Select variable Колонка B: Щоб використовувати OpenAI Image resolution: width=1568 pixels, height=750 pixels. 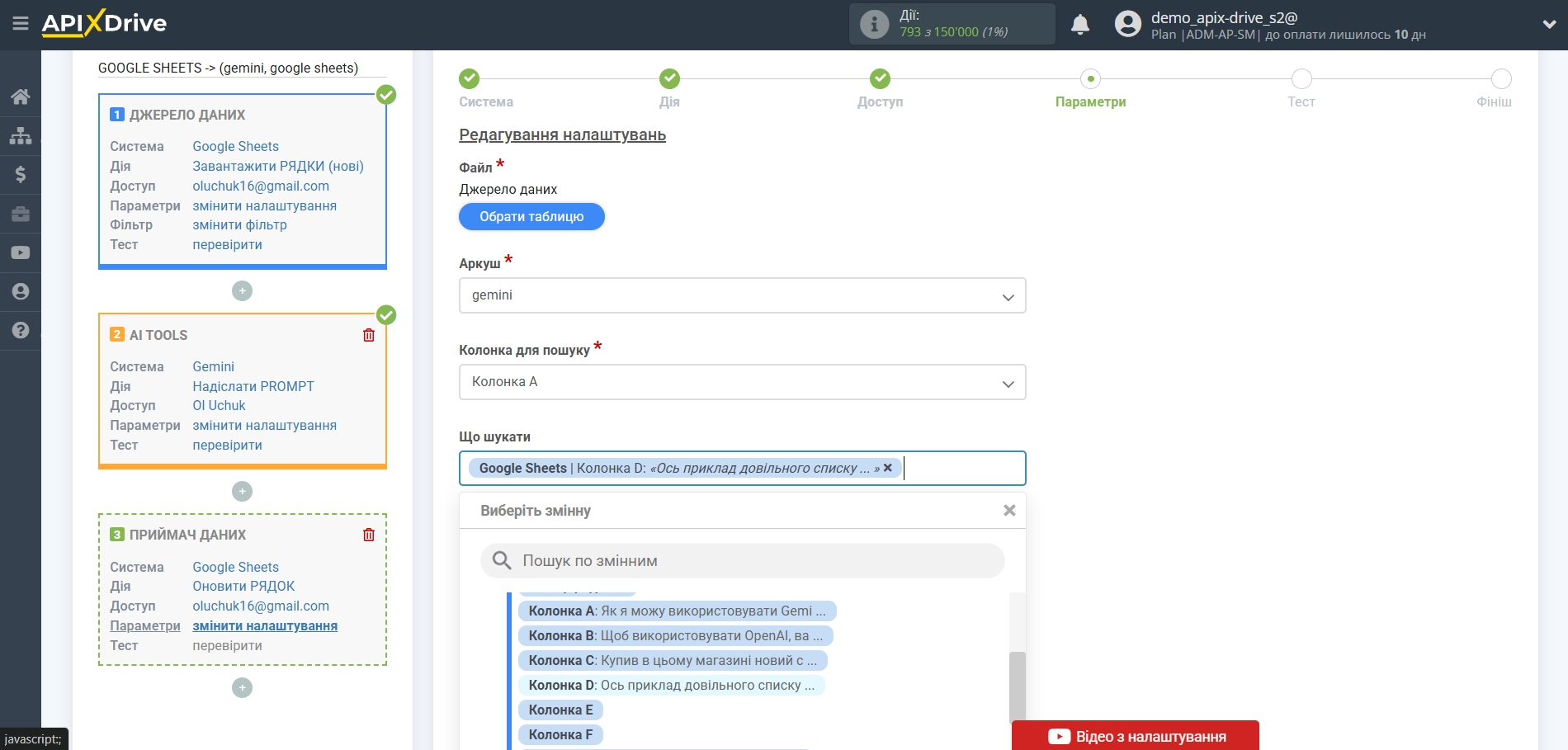click(x=675, y=635)
